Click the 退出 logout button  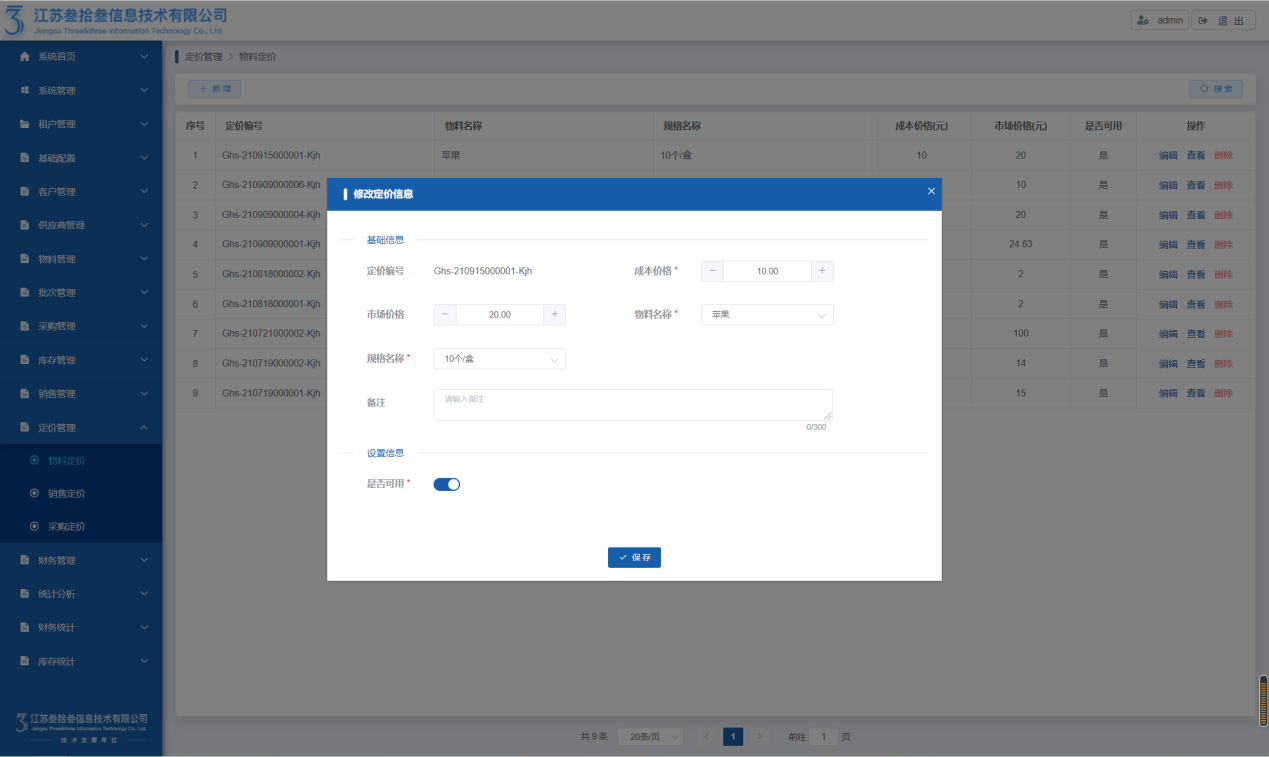click(1222, 20)
